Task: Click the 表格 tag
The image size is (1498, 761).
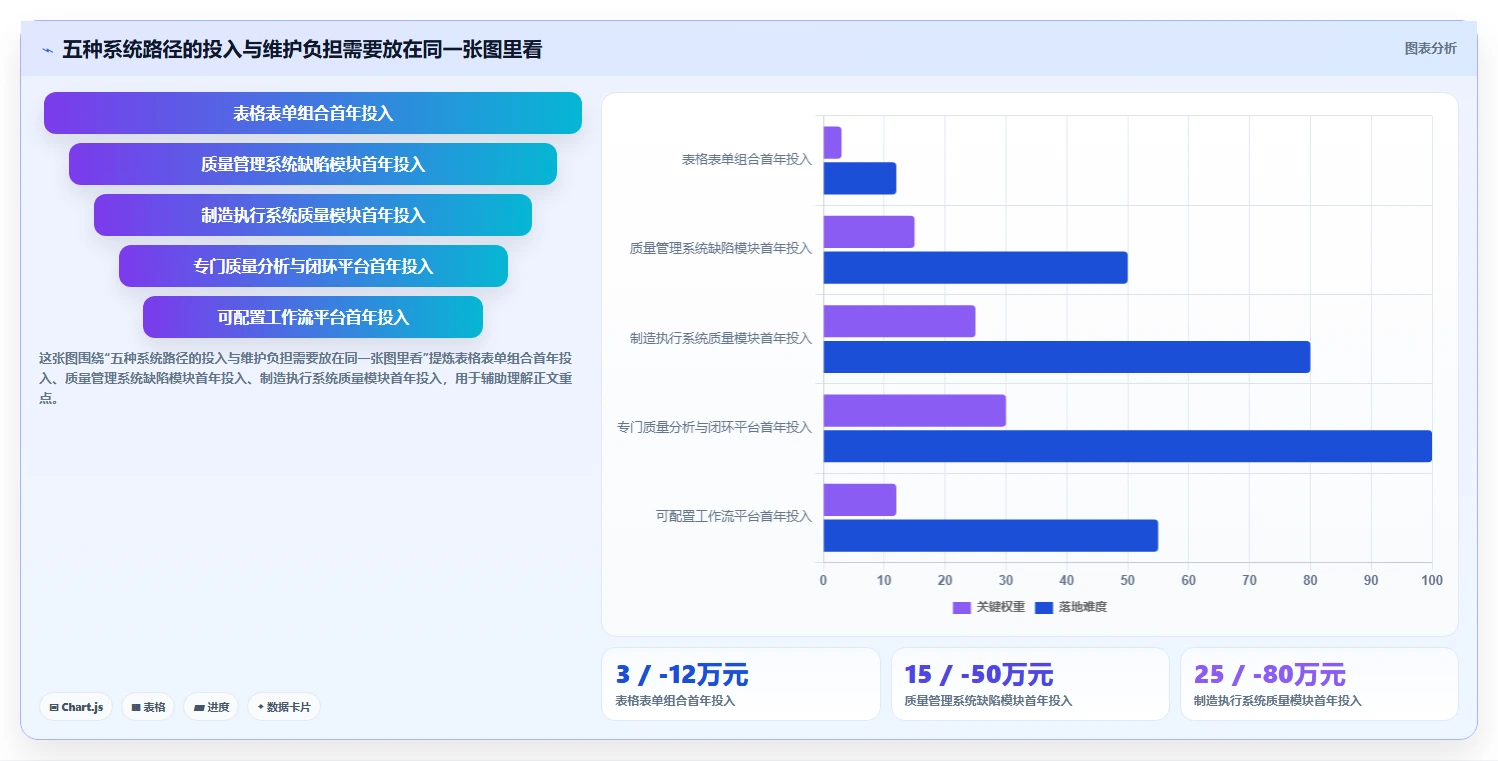Action: coord(148,707)
